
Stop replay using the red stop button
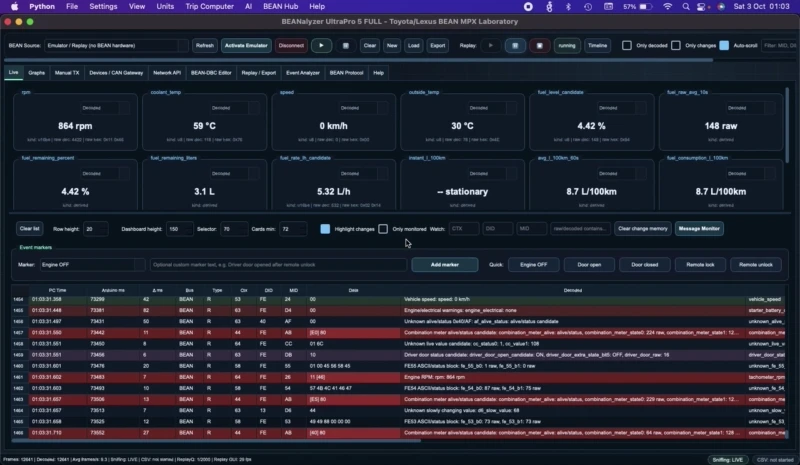pyautogui.click(x=539, y=45)
